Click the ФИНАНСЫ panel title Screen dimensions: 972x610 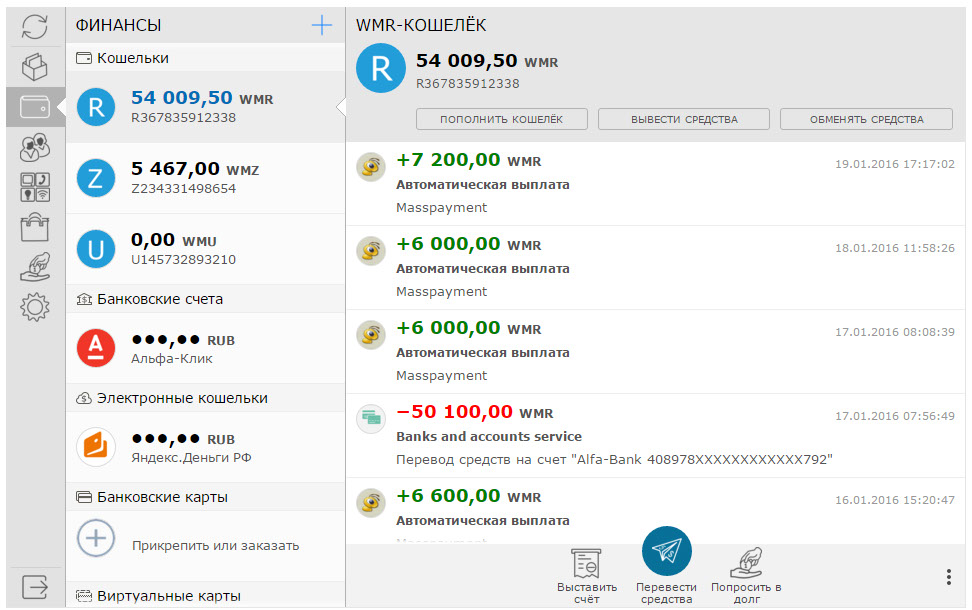(x=118, y=25)
